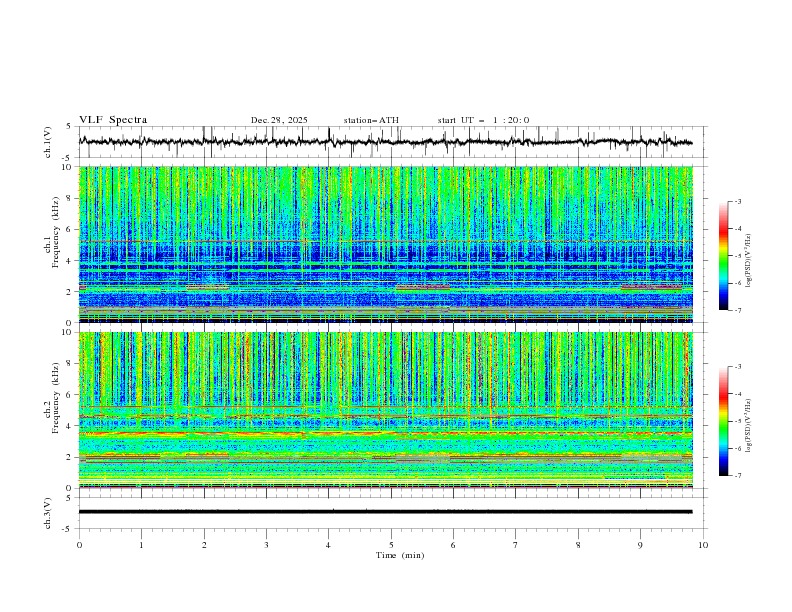Select the date label "Dec. 28, 2025"

pyautogui.click(x=279, y=120)
